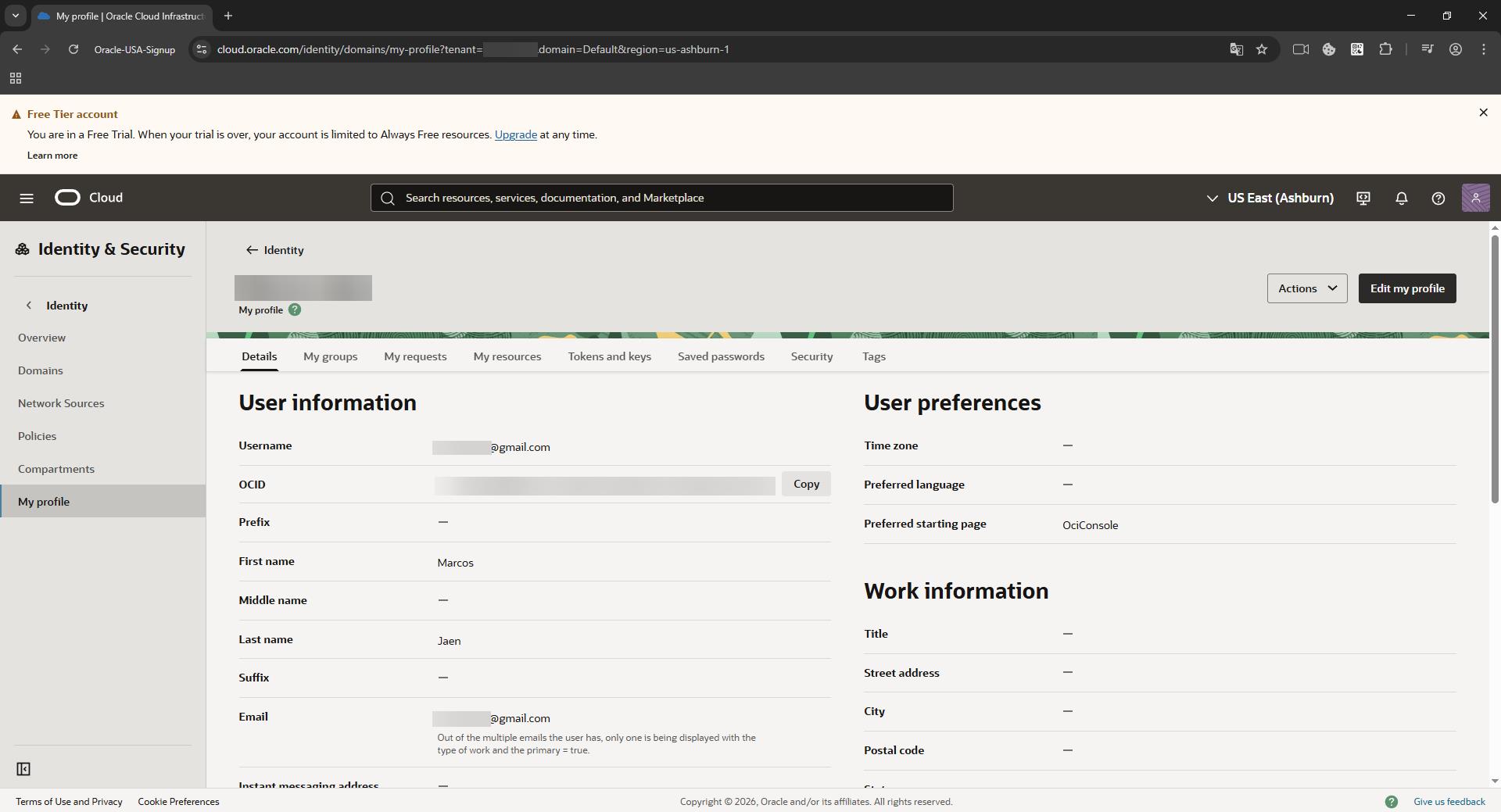Dismiss the Free Tier account banner
The image size is (1501, 812).
1483,113
